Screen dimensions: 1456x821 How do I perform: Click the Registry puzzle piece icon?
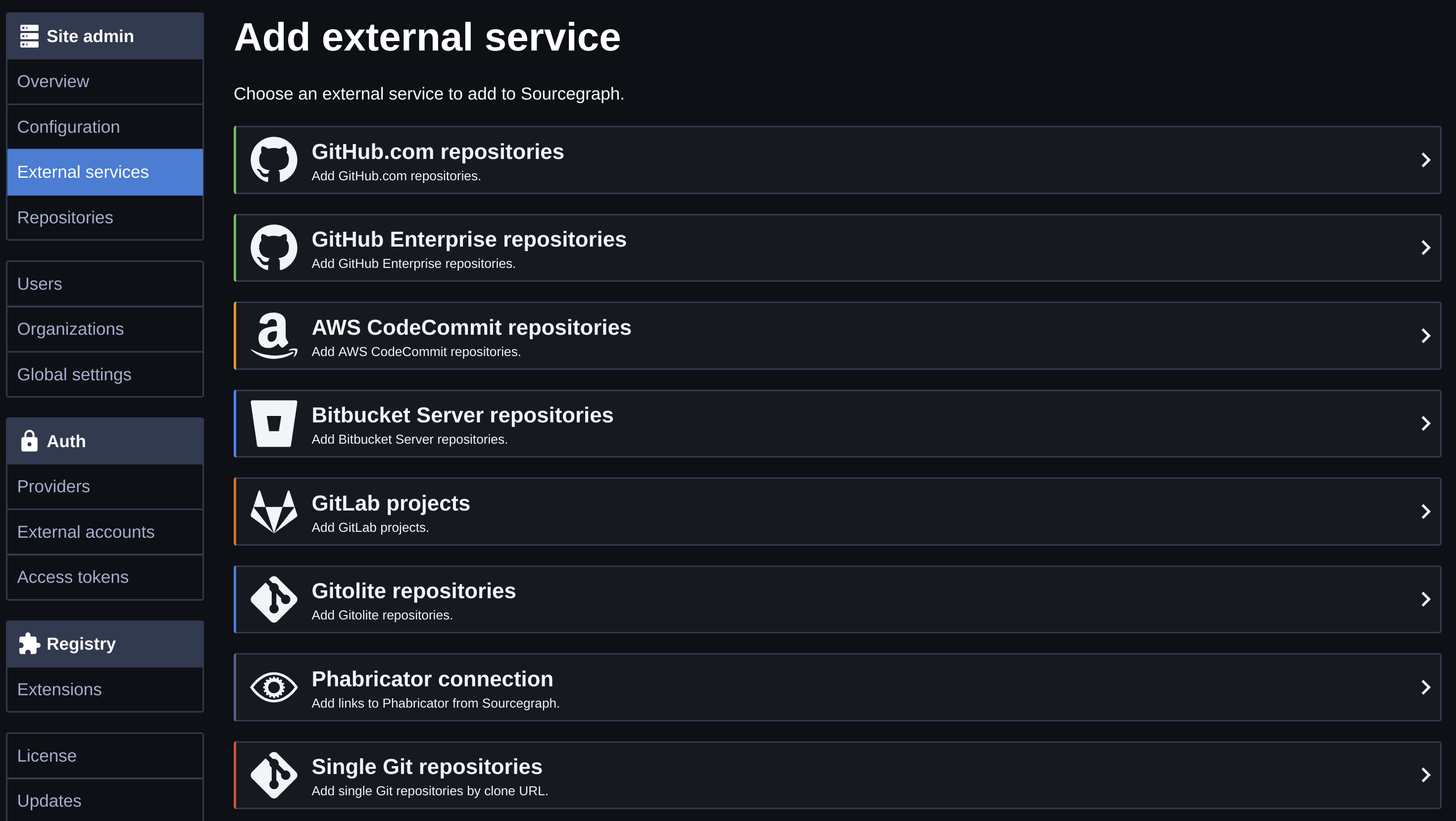[x=29, y=643]
